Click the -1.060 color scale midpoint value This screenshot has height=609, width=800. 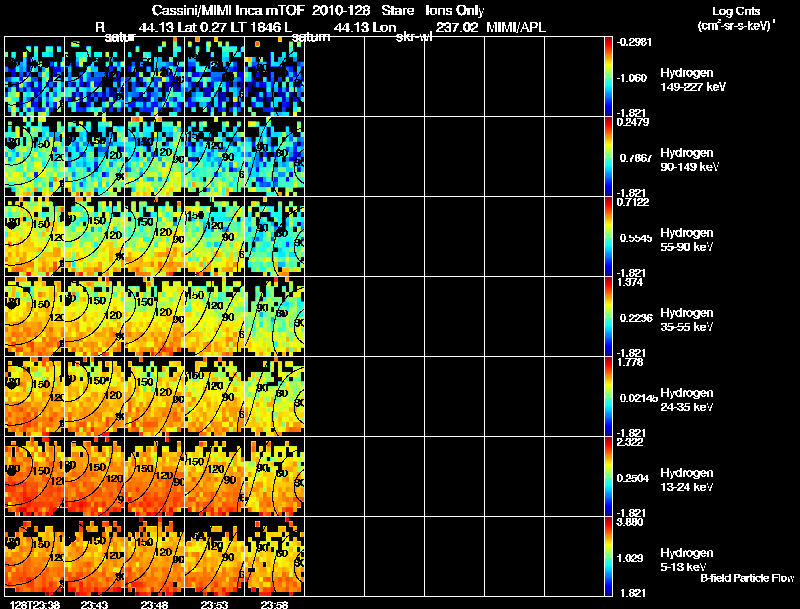tap(632, 78)
